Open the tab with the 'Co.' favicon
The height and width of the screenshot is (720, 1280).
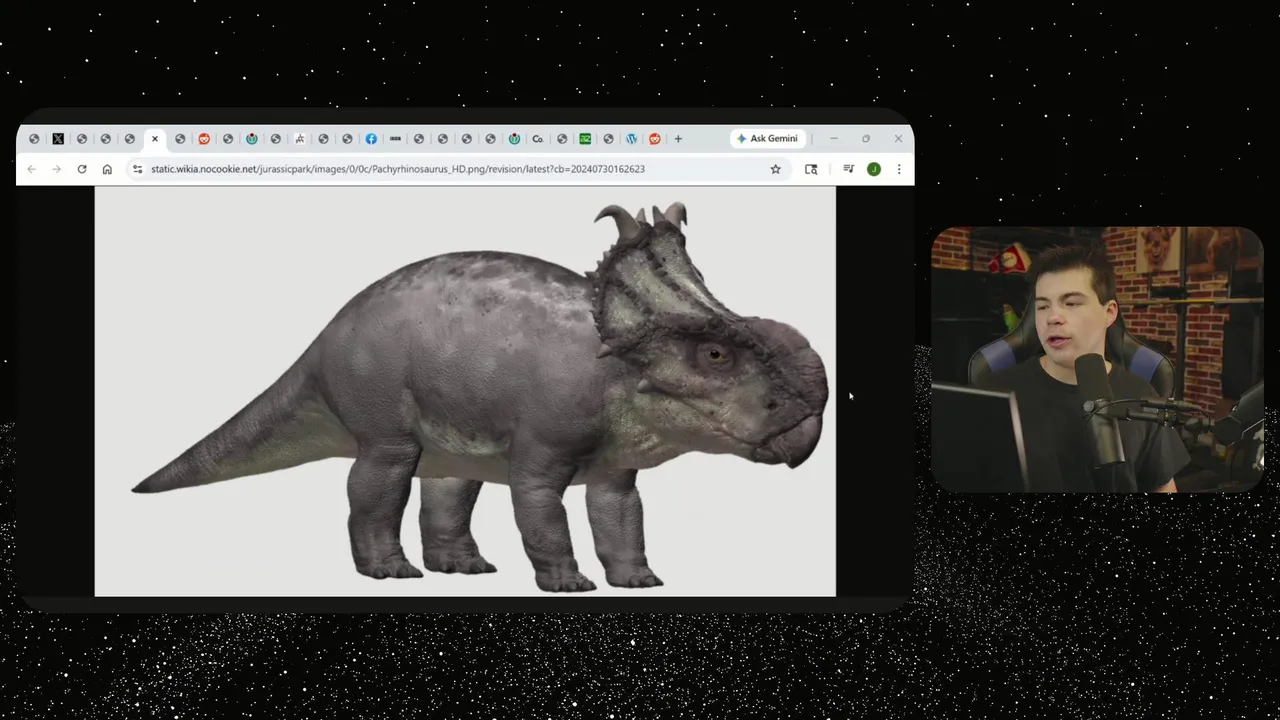point(538,139)
